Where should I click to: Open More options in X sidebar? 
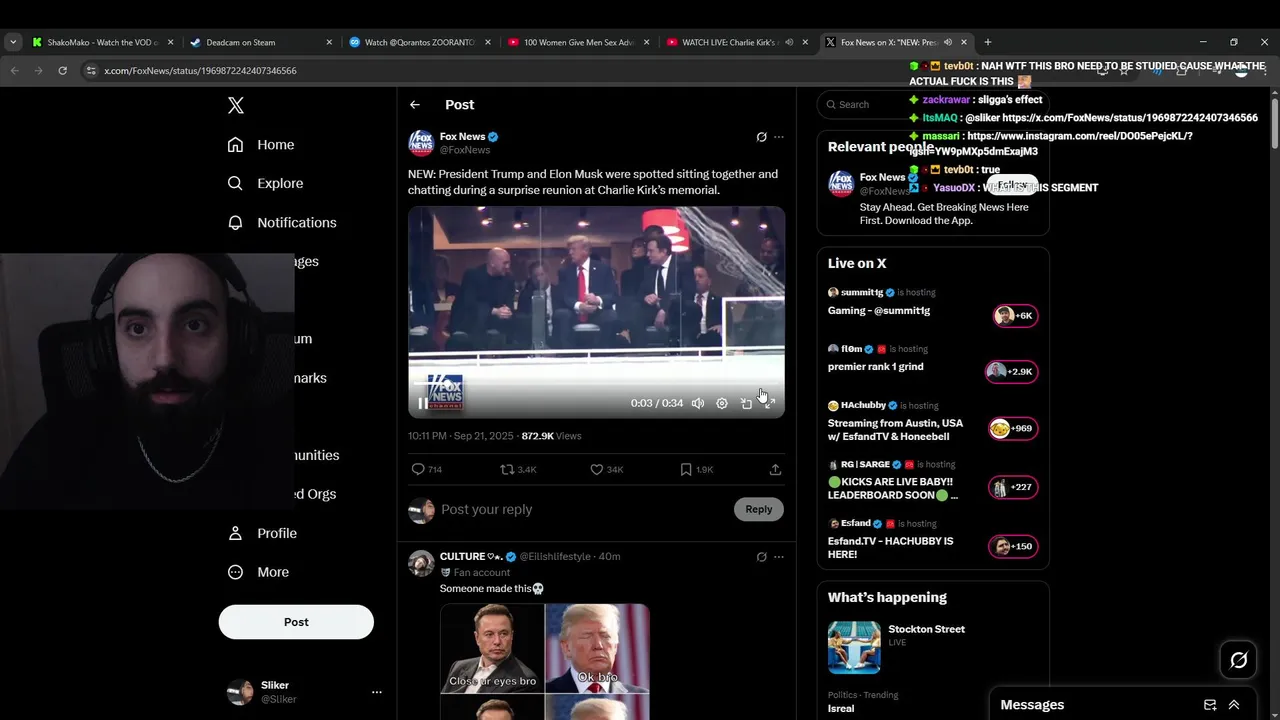258,572
